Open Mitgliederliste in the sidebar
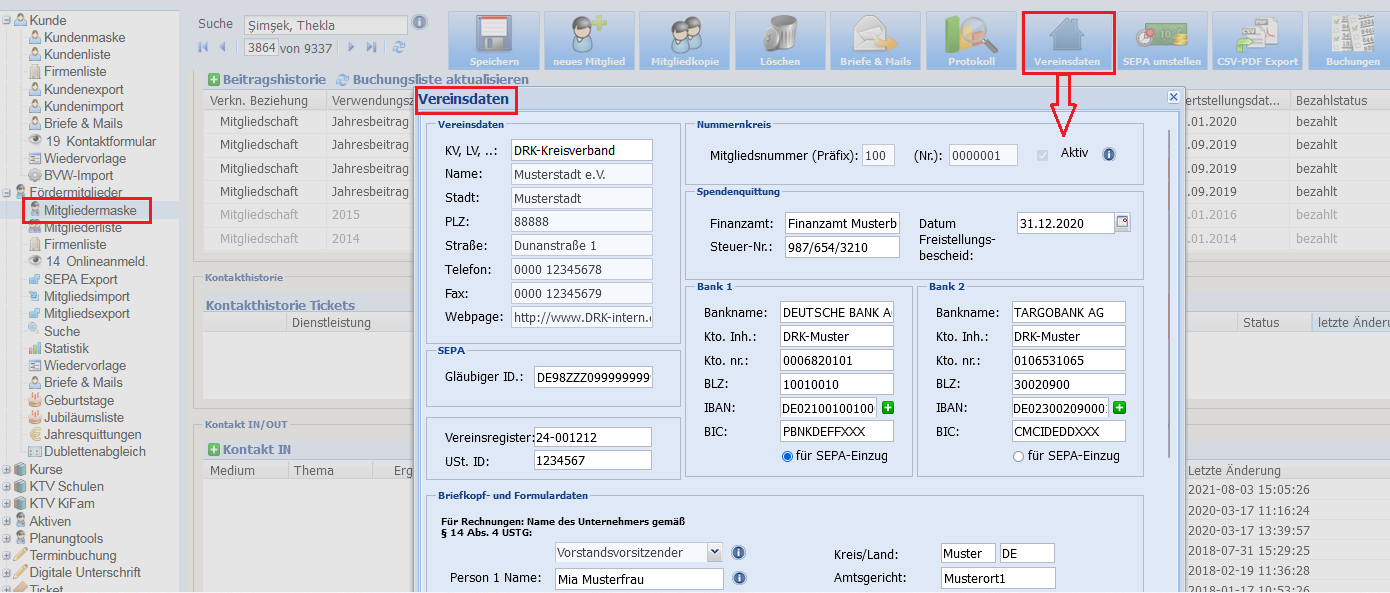The width and height of the screenshot is (1390, 593). coord(83,227)
